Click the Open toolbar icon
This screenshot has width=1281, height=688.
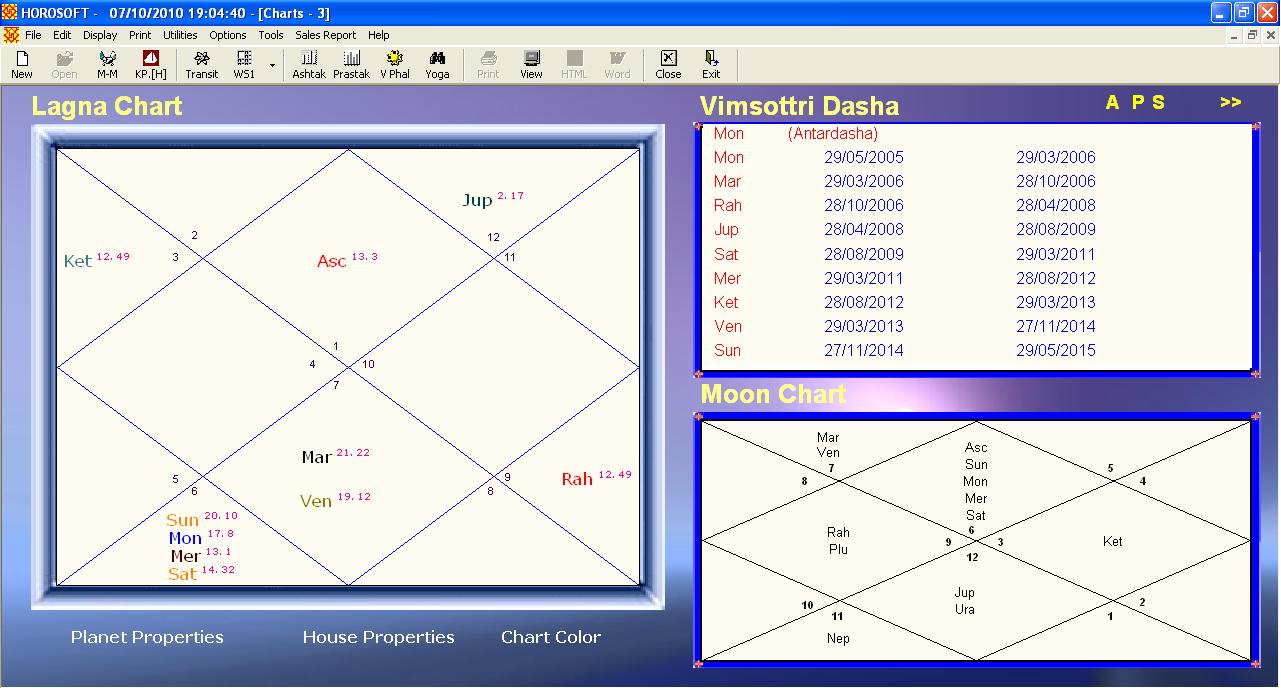pos(64,65)
